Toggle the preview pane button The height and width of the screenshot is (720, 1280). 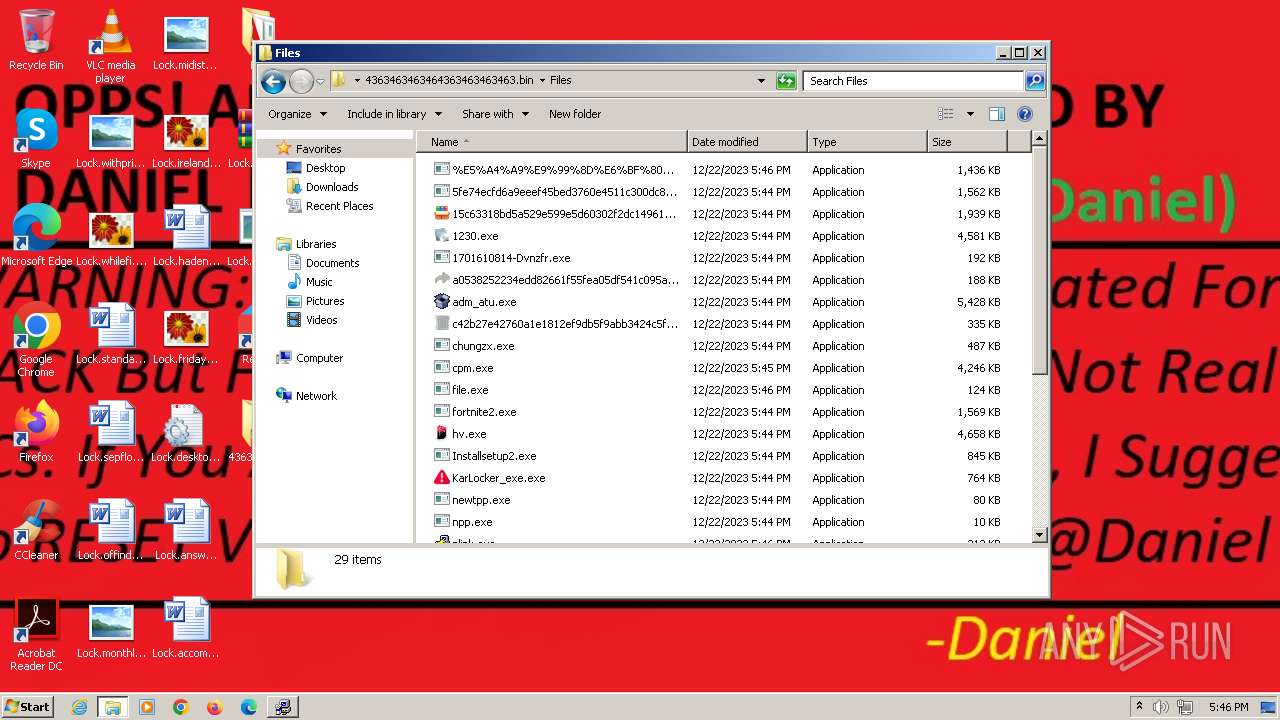click(x=997, y=114)
